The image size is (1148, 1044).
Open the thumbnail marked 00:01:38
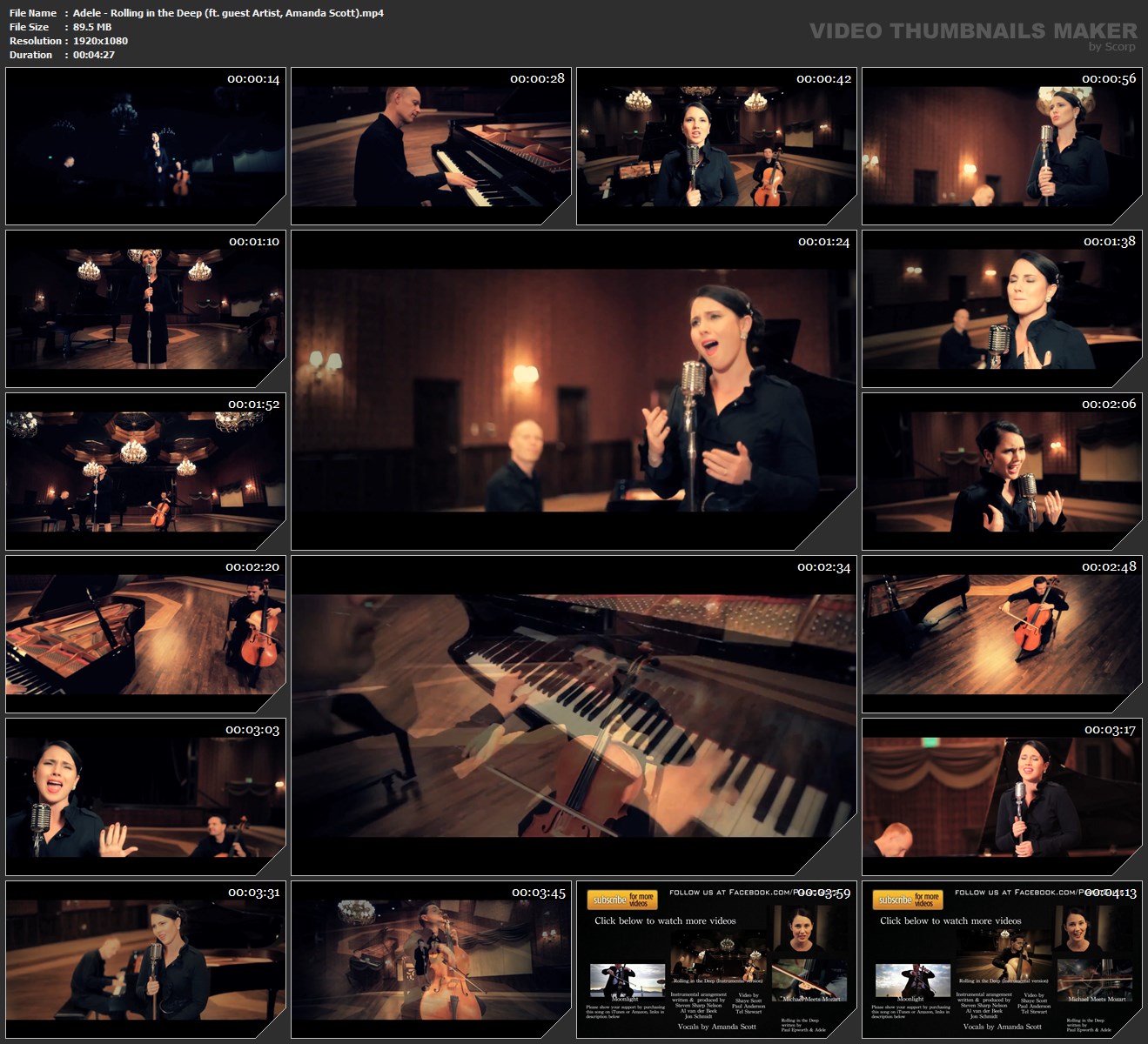(1002, 309)
